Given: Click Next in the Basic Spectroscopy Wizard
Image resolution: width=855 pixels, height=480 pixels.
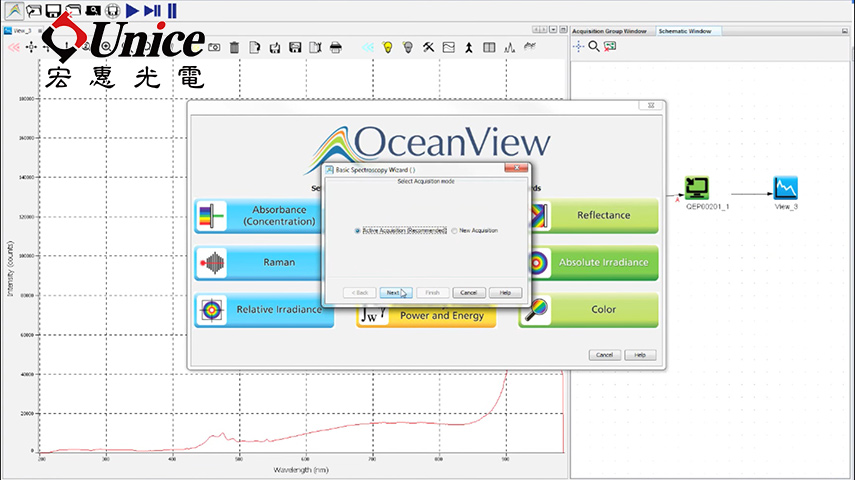Looking at the screenshot, I should coord(396,293).
